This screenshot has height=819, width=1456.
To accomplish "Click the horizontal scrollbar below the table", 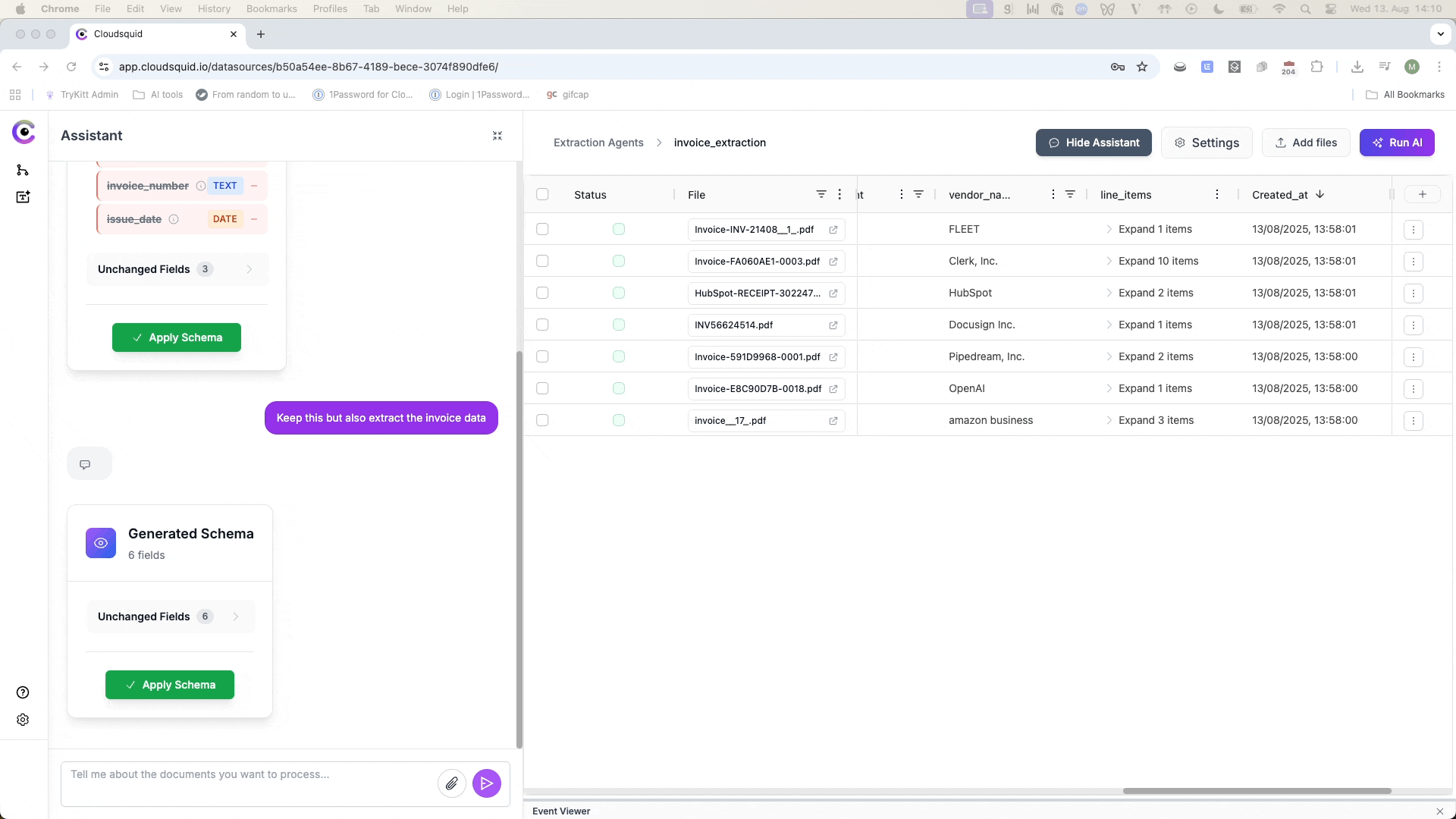I will [x=1257, y=791].
